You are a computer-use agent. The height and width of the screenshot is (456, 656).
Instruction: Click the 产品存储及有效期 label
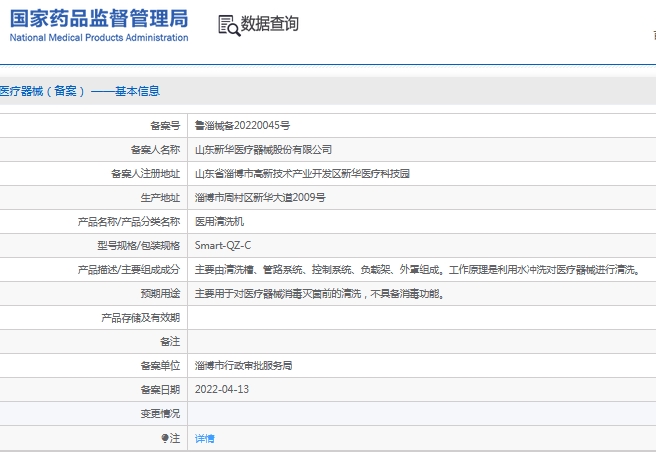tap(141, 318)
